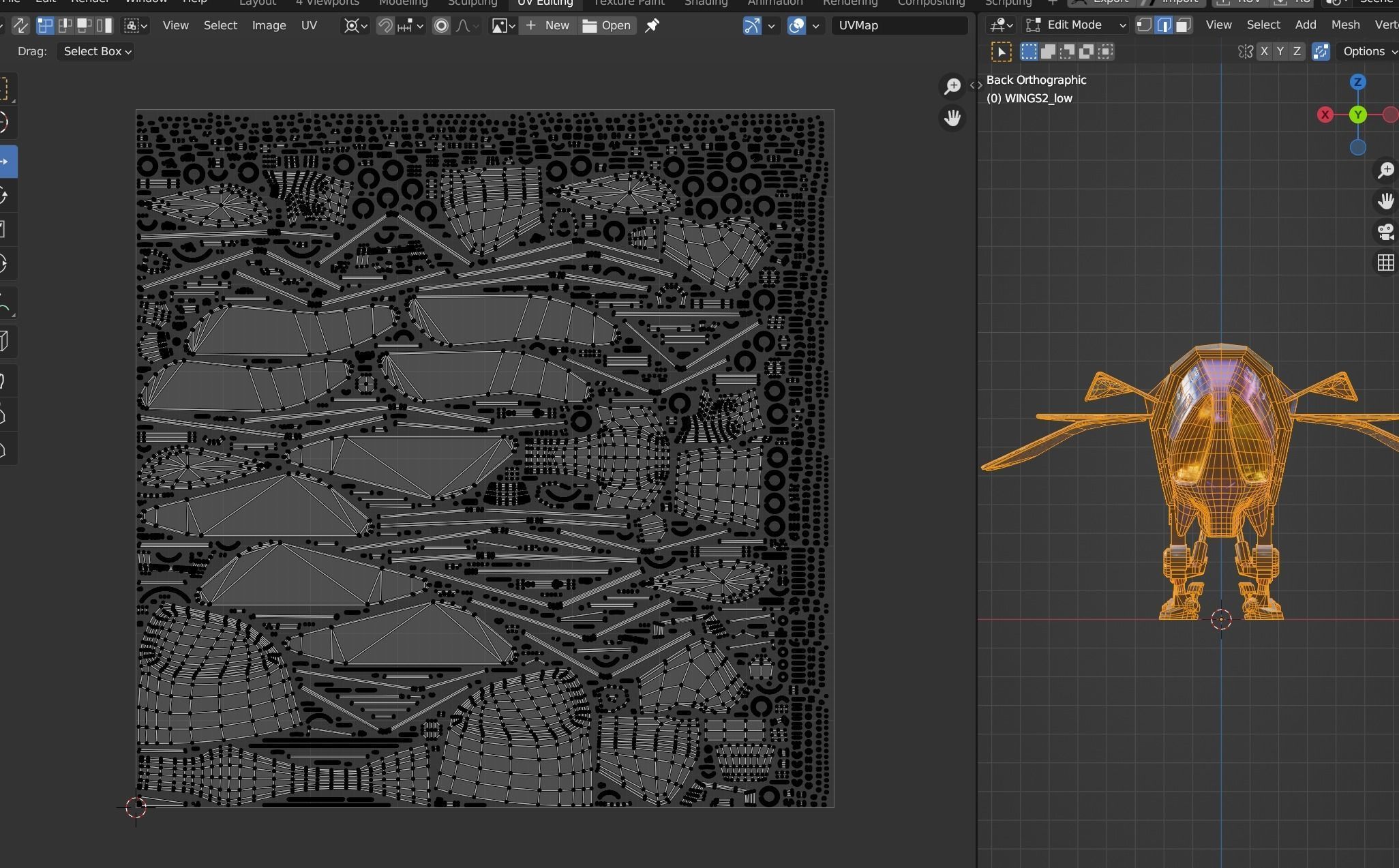Click New image button
This screenshot has width=1399, height=868.
pyautogui.click(x=547, y=26)
